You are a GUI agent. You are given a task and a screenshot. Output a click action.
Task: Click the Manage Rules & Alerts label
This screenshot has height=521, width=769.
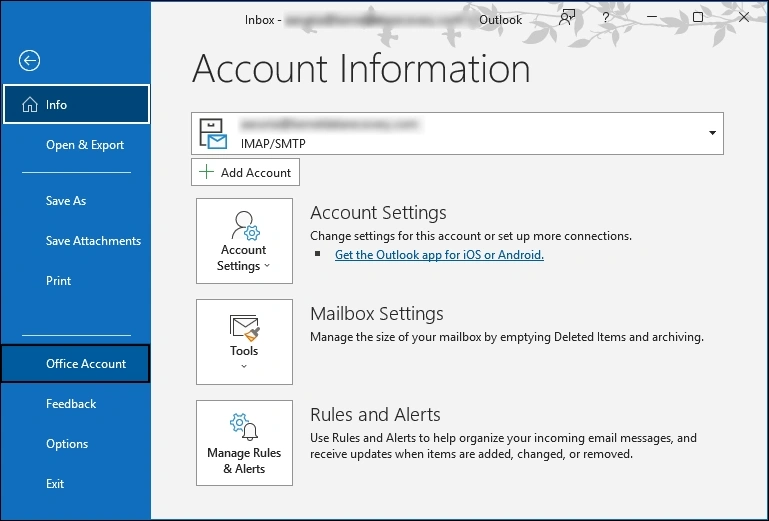[244, 461]
